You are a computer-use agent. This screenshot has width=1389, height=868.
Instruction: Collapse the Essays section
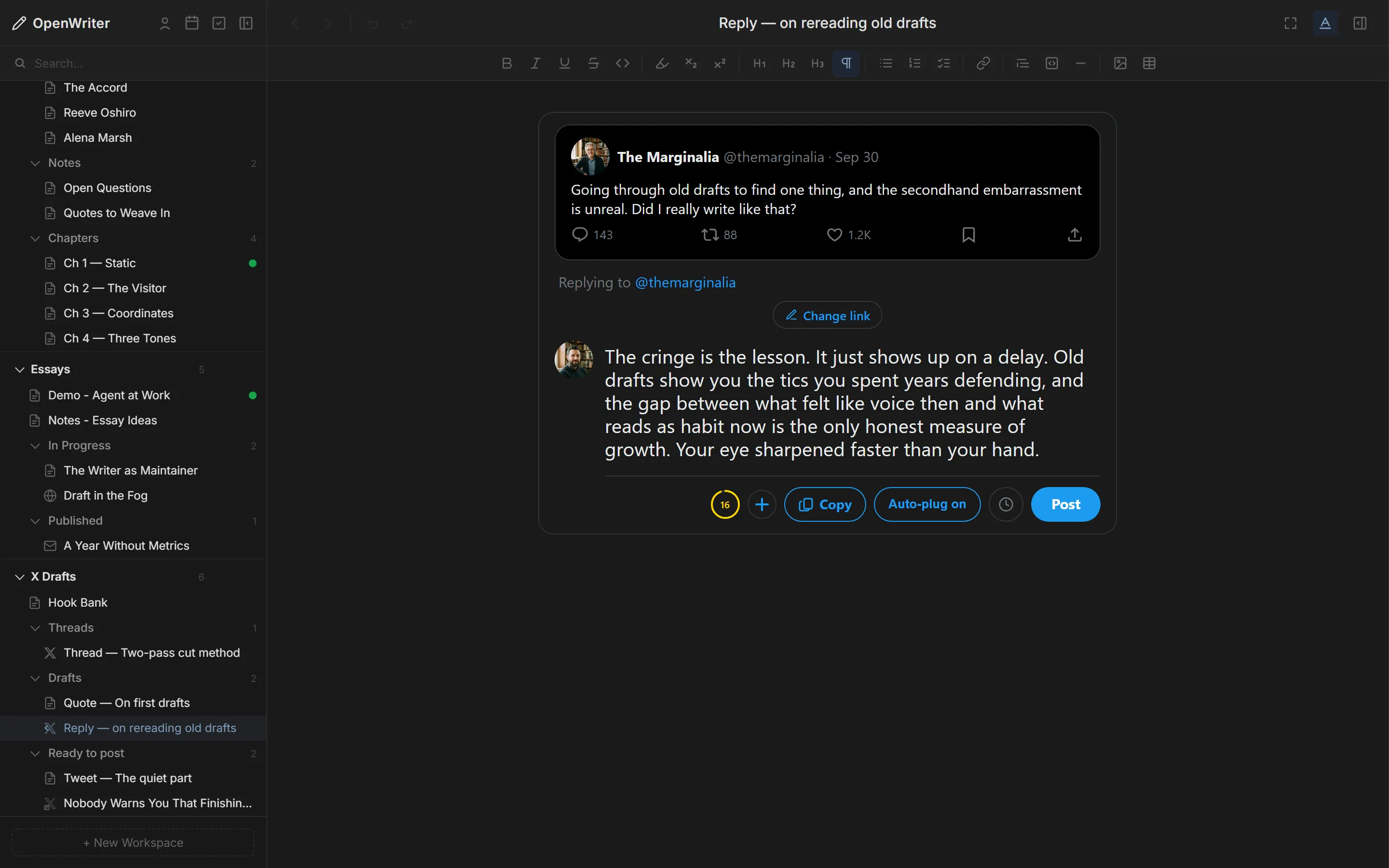pyautogui.click(x=19, y=369)
